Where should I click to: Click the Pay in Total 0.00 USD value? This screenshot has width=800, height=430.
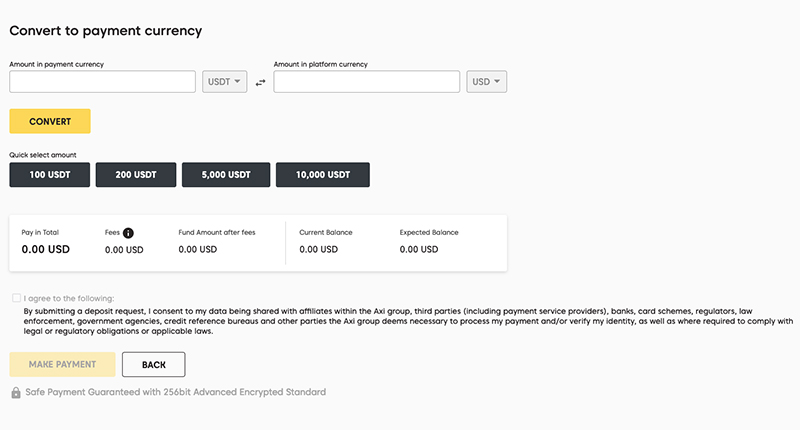pyautogui.click(x=45, y=249)
